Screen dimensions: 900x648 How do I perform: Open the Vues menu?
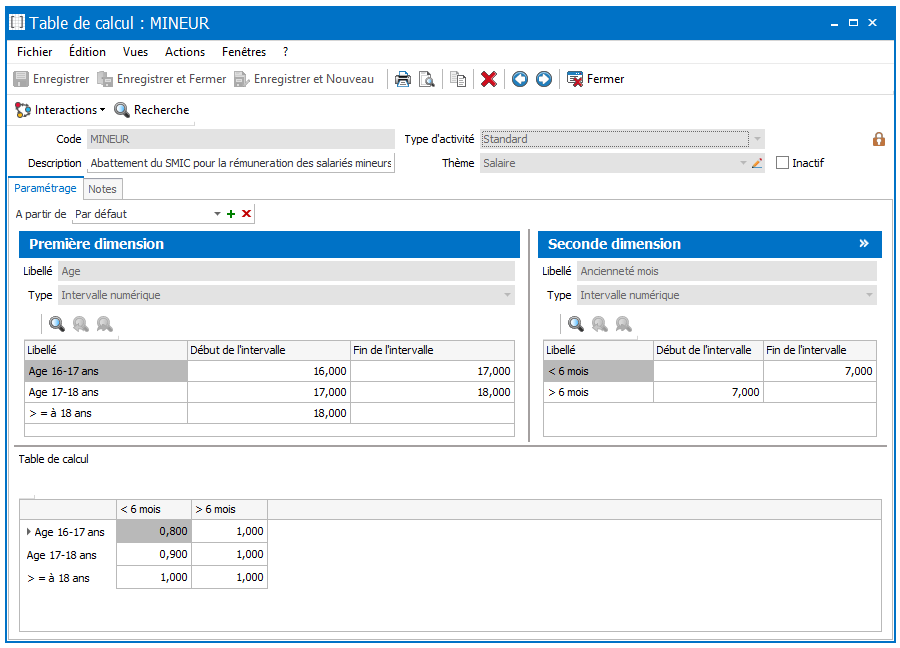click(x=135, y=52)
